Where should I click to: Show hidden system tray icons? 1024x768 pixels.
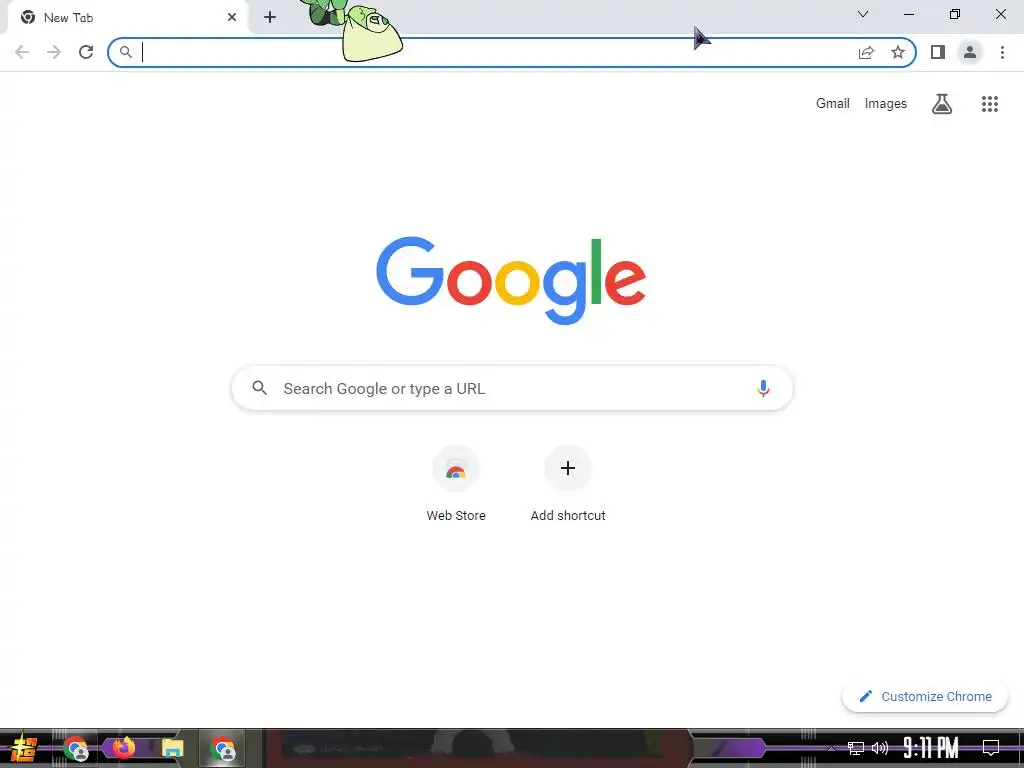(x=831, y=748)
